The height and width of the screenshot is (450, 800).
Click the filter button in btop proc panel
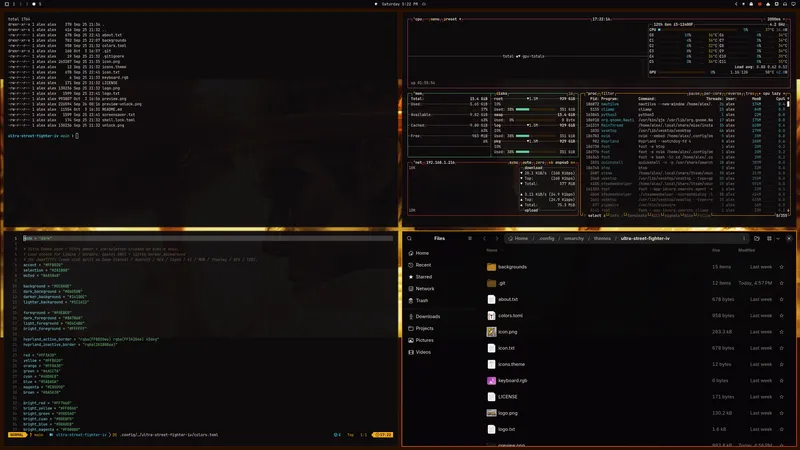point(608,93)
